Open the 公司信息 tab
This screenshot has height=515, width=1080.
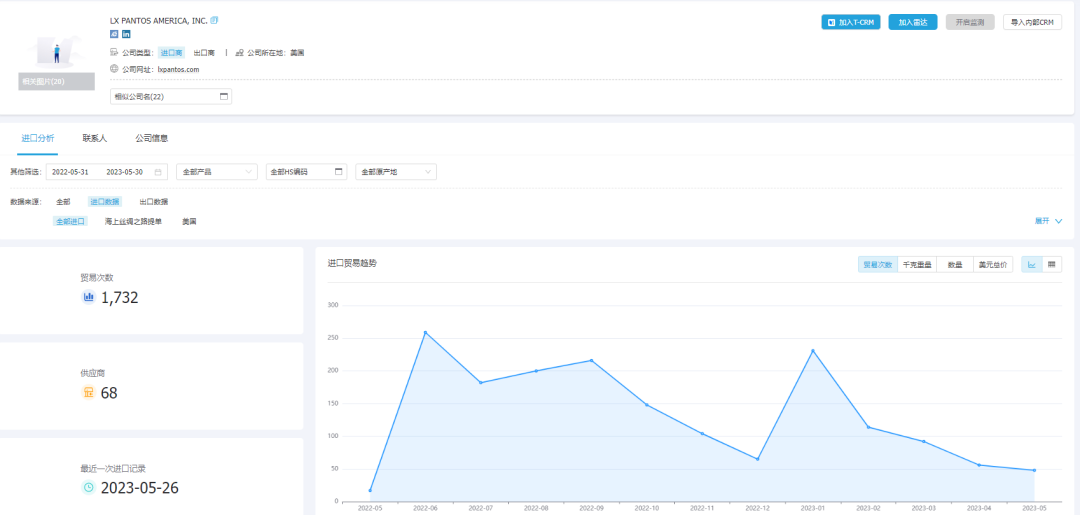(151, 138)
